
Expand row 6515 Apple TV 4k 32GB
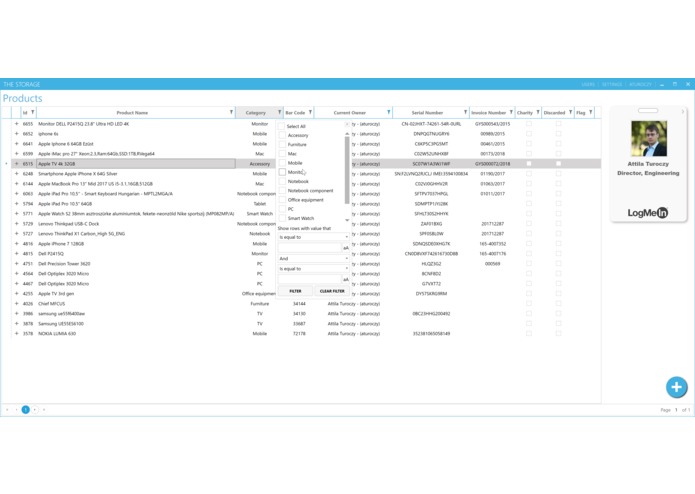point(16,163)
